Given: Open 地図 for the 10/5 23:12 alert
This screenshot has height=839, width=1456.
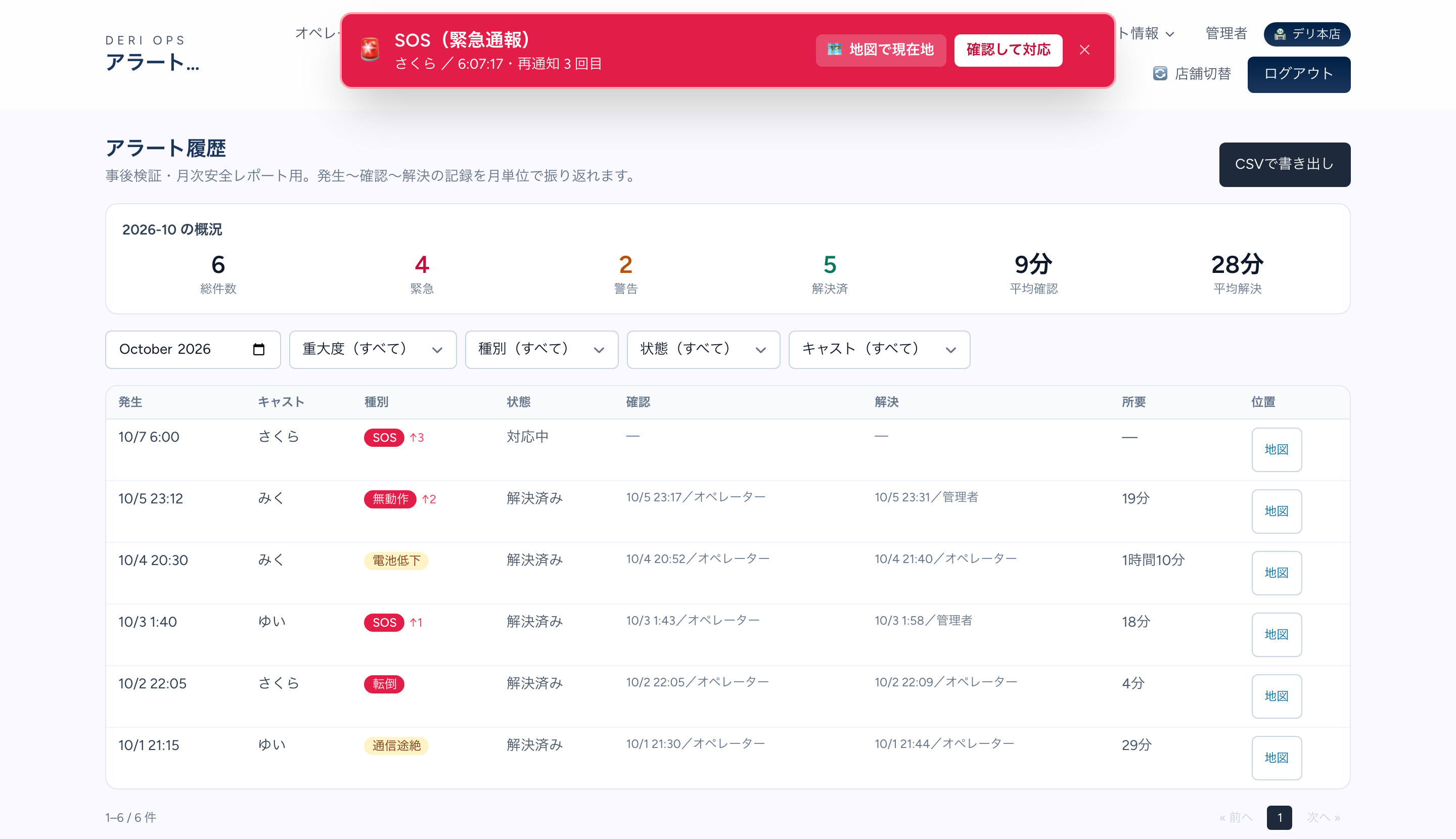Looking at the screenshot, I should [1276, 511].
